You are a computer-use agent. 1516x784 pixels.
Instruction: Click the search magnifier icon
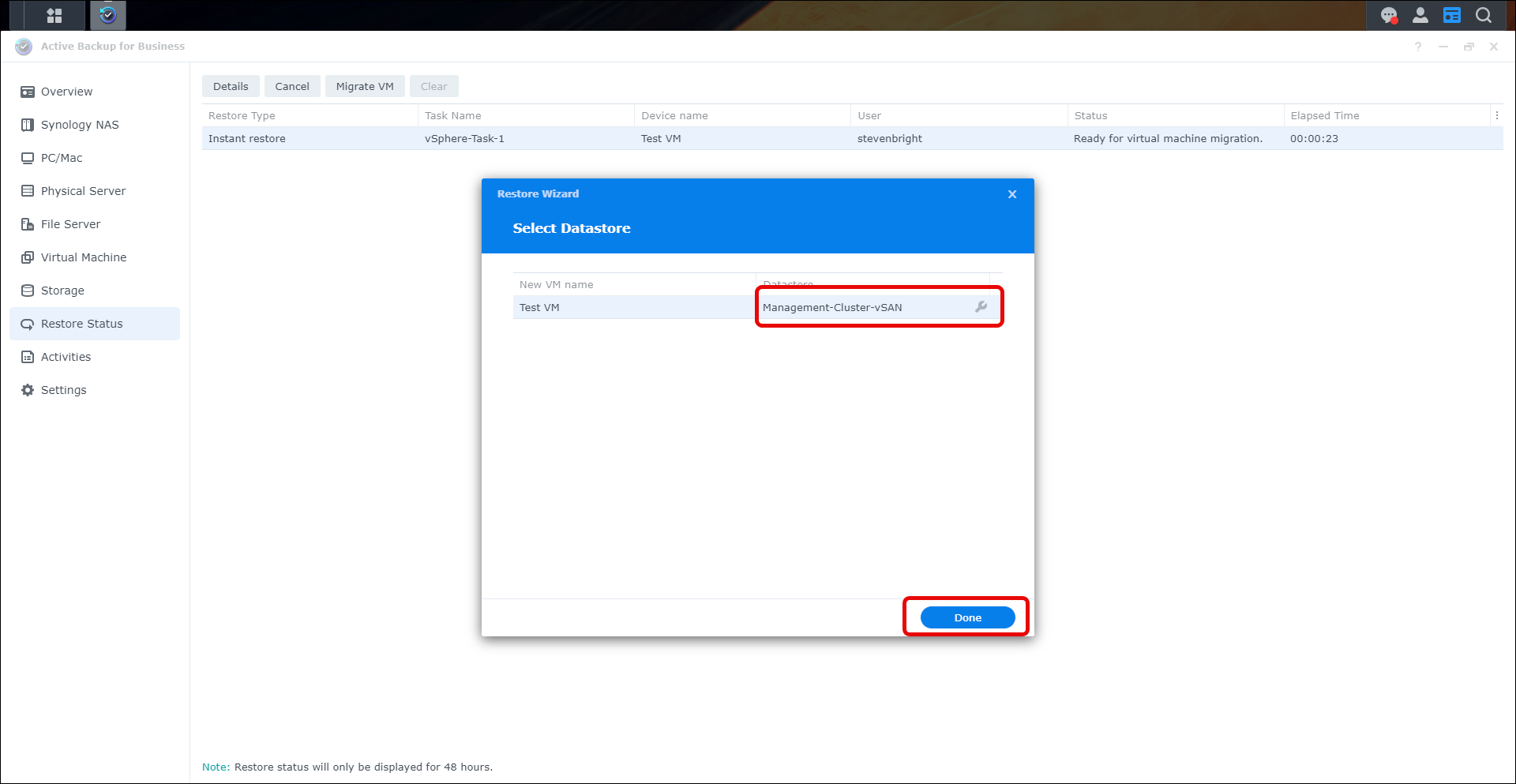(1483, 15)
